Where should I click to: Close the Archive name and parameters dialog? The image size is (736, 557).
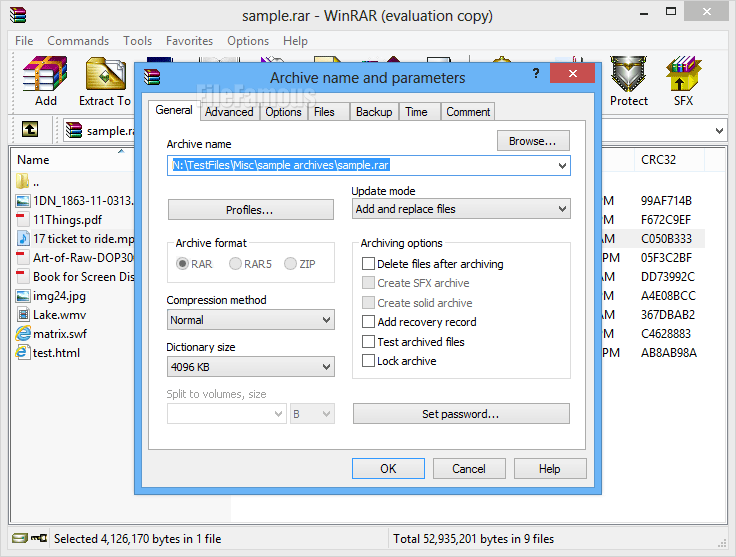[x=573, y=73]
